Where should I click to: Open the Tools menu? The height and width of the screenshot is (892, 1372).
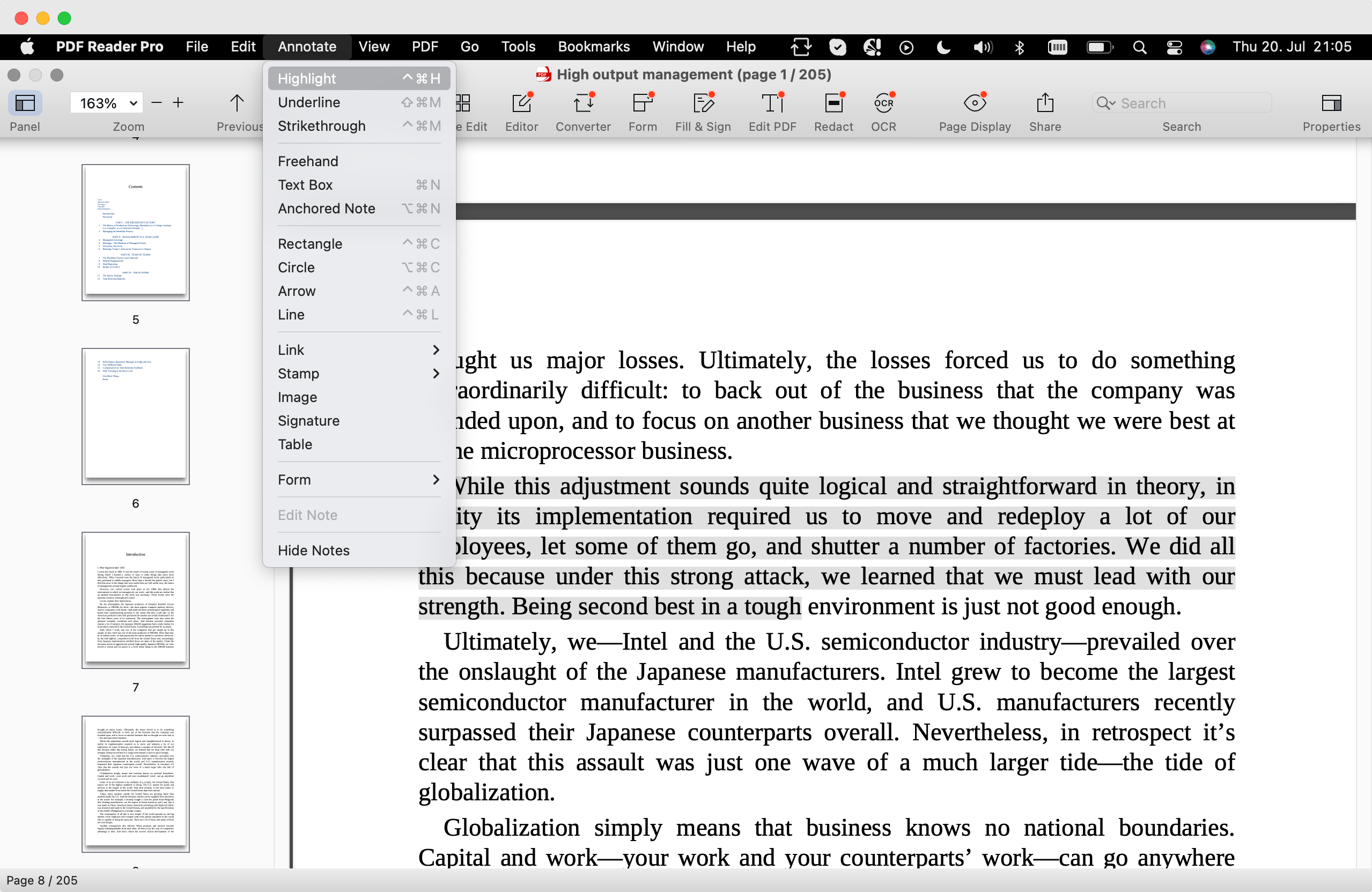pos(518,47)
